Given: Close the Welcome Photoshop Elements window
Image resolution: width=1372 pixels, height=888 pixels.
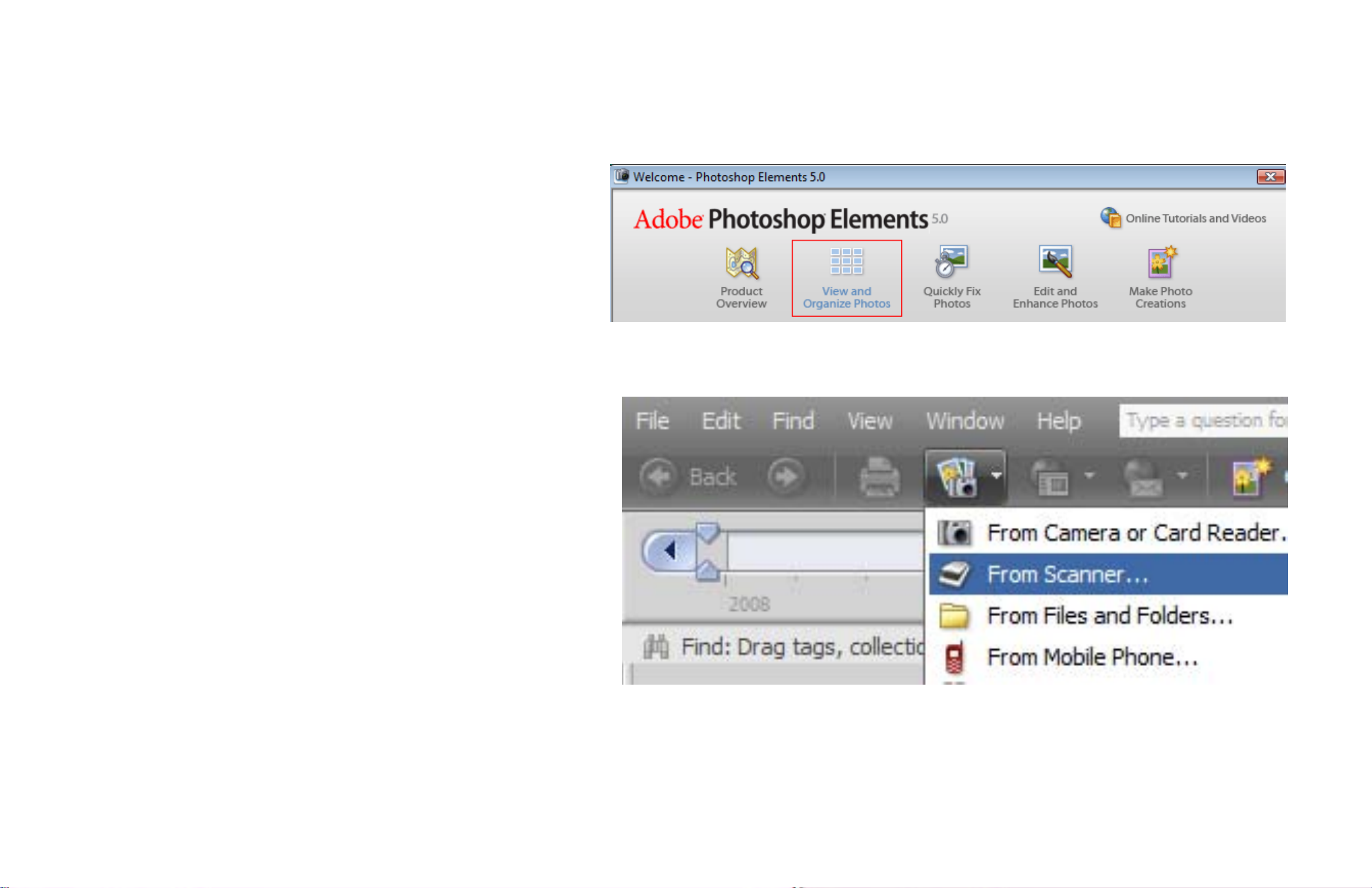Looking at the screenshot, I should pos(1270,176).
